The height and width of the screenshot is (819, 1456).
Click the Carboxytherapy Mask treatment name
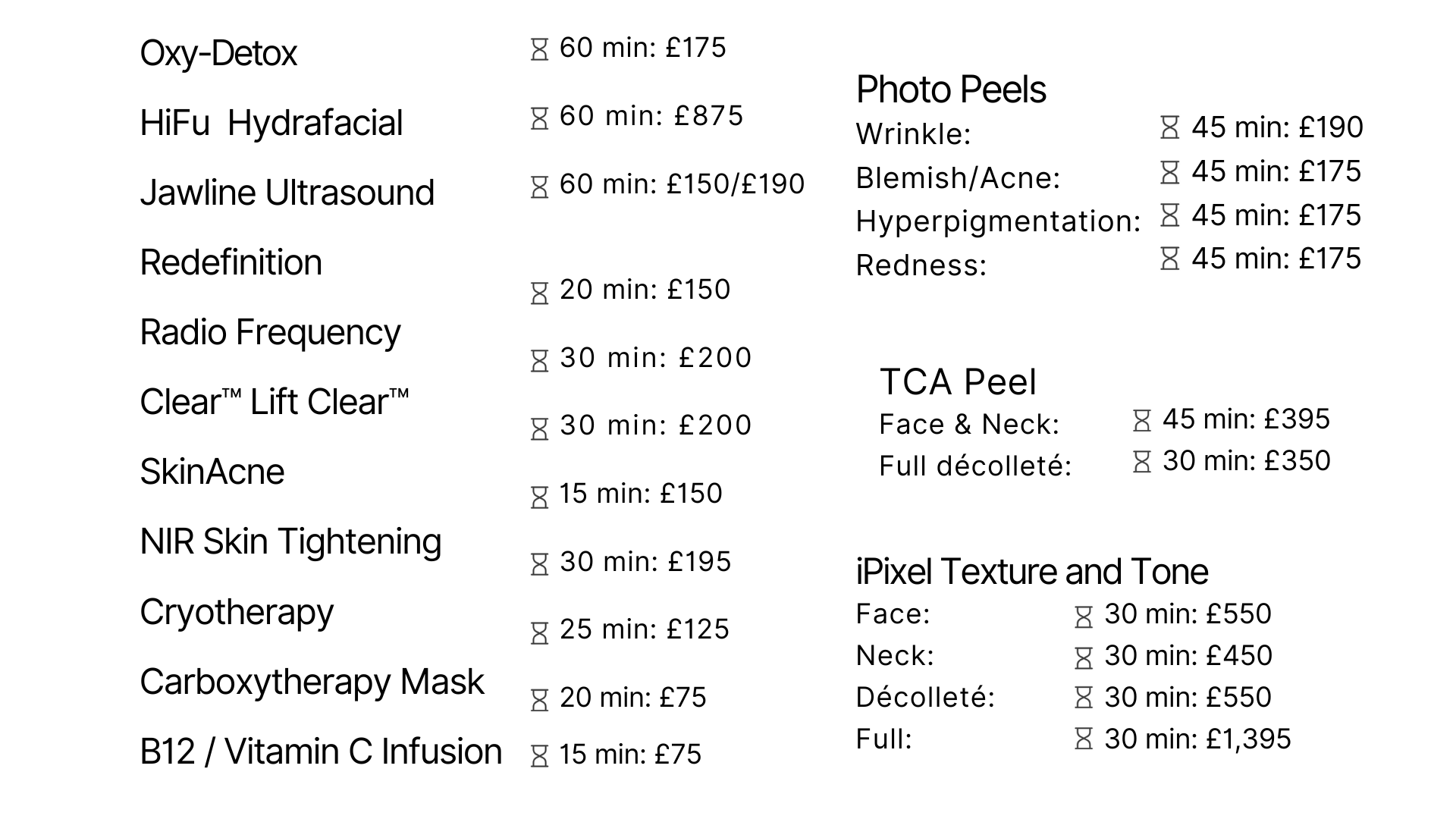pyautogui.click(x=312, y=682)
